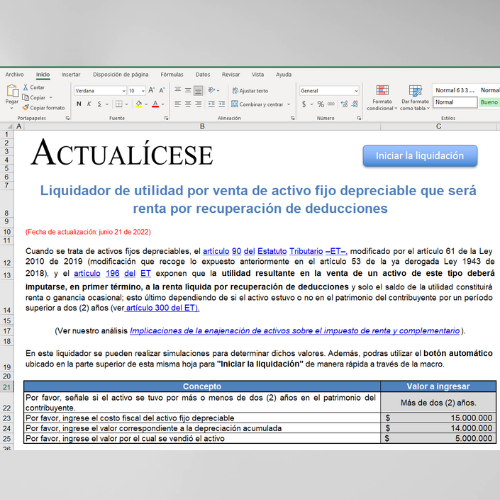Open Formato condicional menu
Viewport: 500px width, 500px height.
click(x=382, y=97)
